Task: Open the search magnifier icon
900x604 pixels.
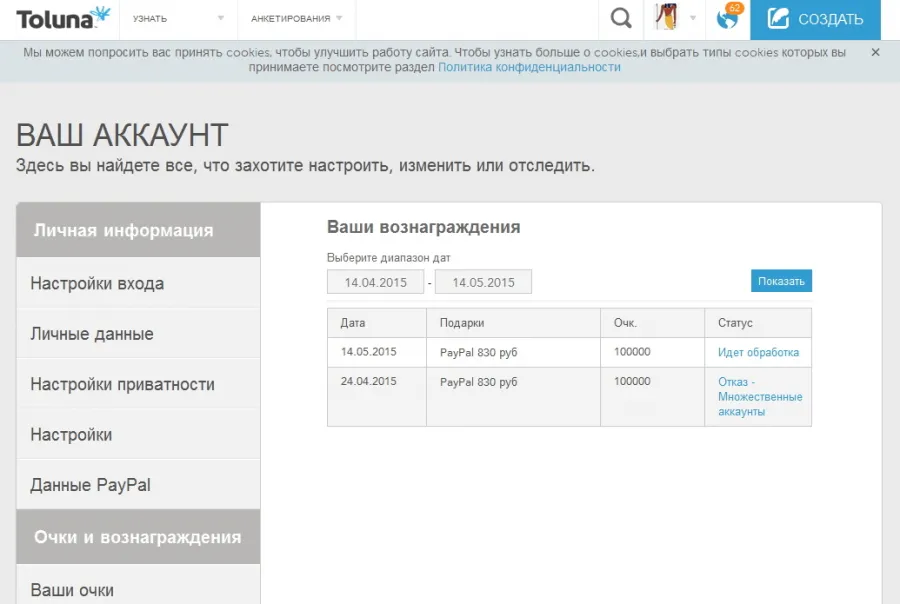Action: 620,18
